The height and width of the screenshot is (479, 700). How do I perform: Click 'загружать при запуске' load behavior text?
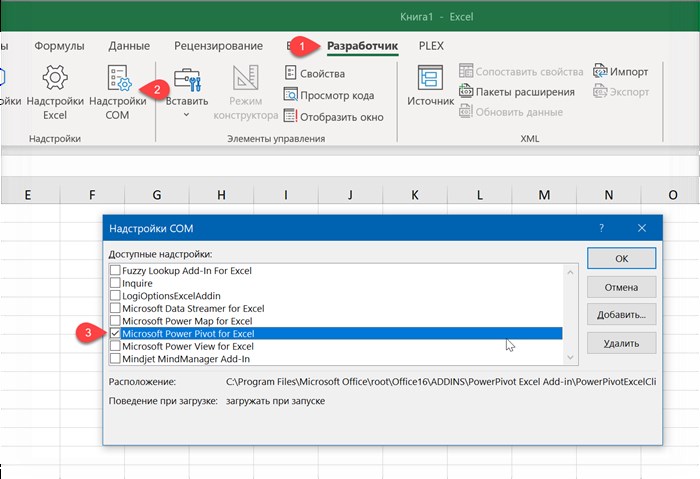click(275, 401)
